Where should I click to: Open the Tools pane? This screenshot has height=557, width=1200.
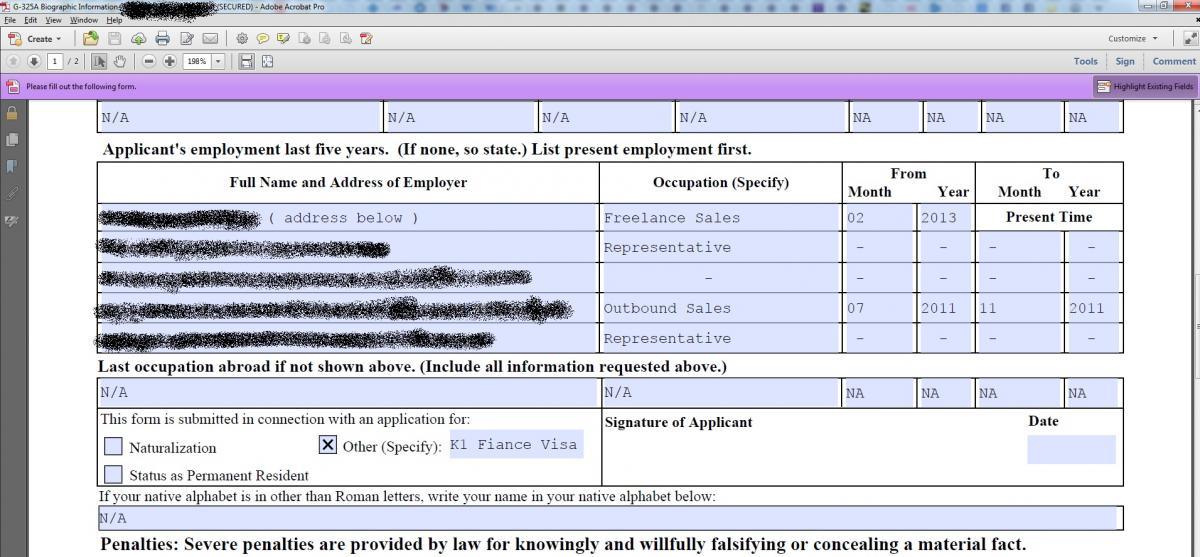[1085, 61]
